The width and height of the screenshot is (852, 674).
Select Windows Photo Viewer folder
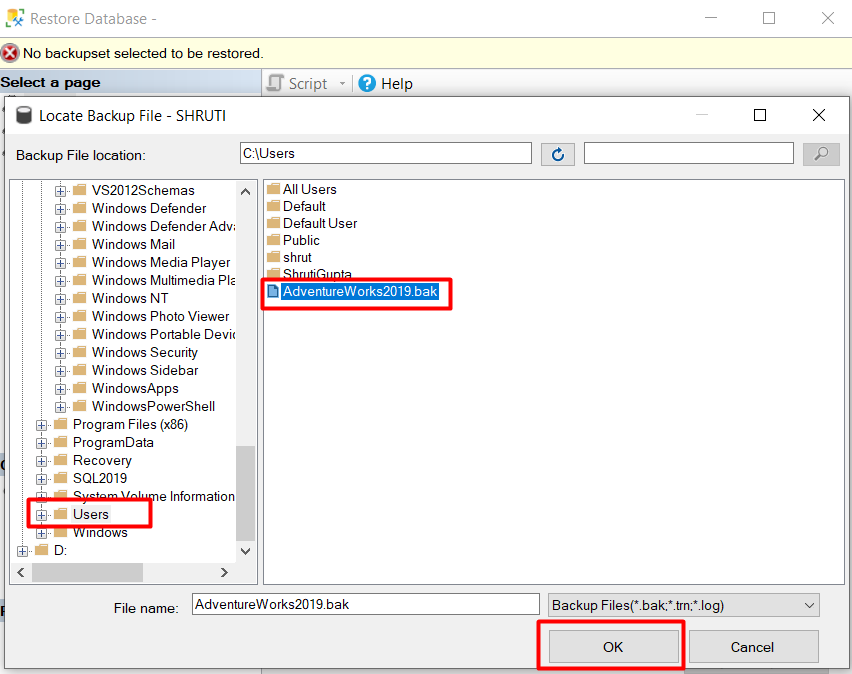160,316
